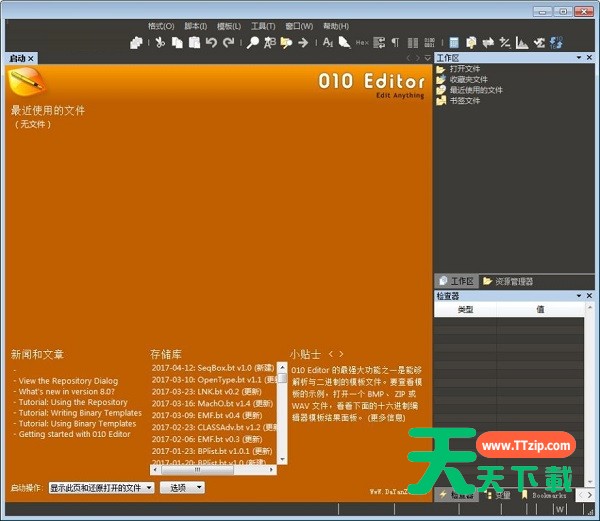Click MachO.bt v1.4 repository entry
600x521 pixels.
[x=212, y=404]
